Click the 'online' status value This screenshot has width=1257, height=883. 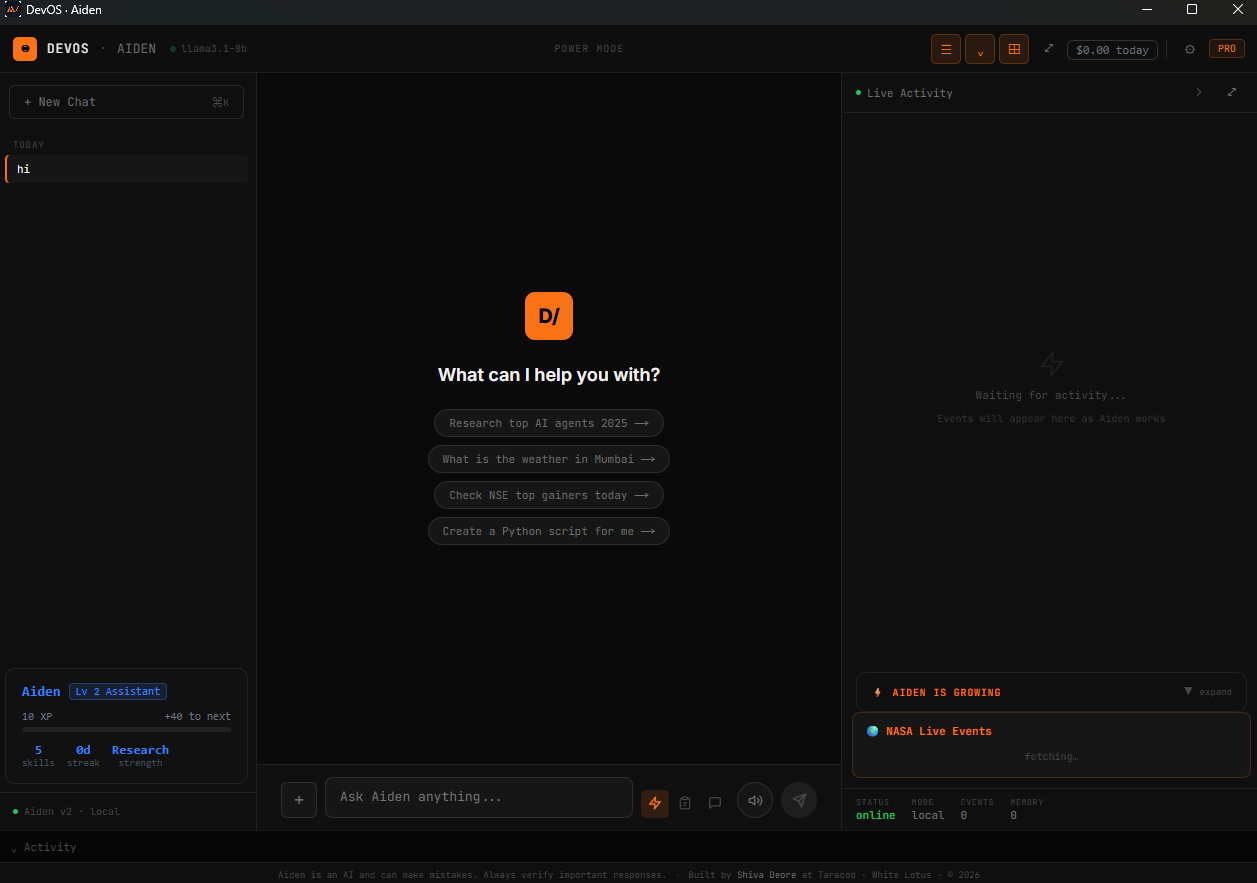[x=876, y=815]
